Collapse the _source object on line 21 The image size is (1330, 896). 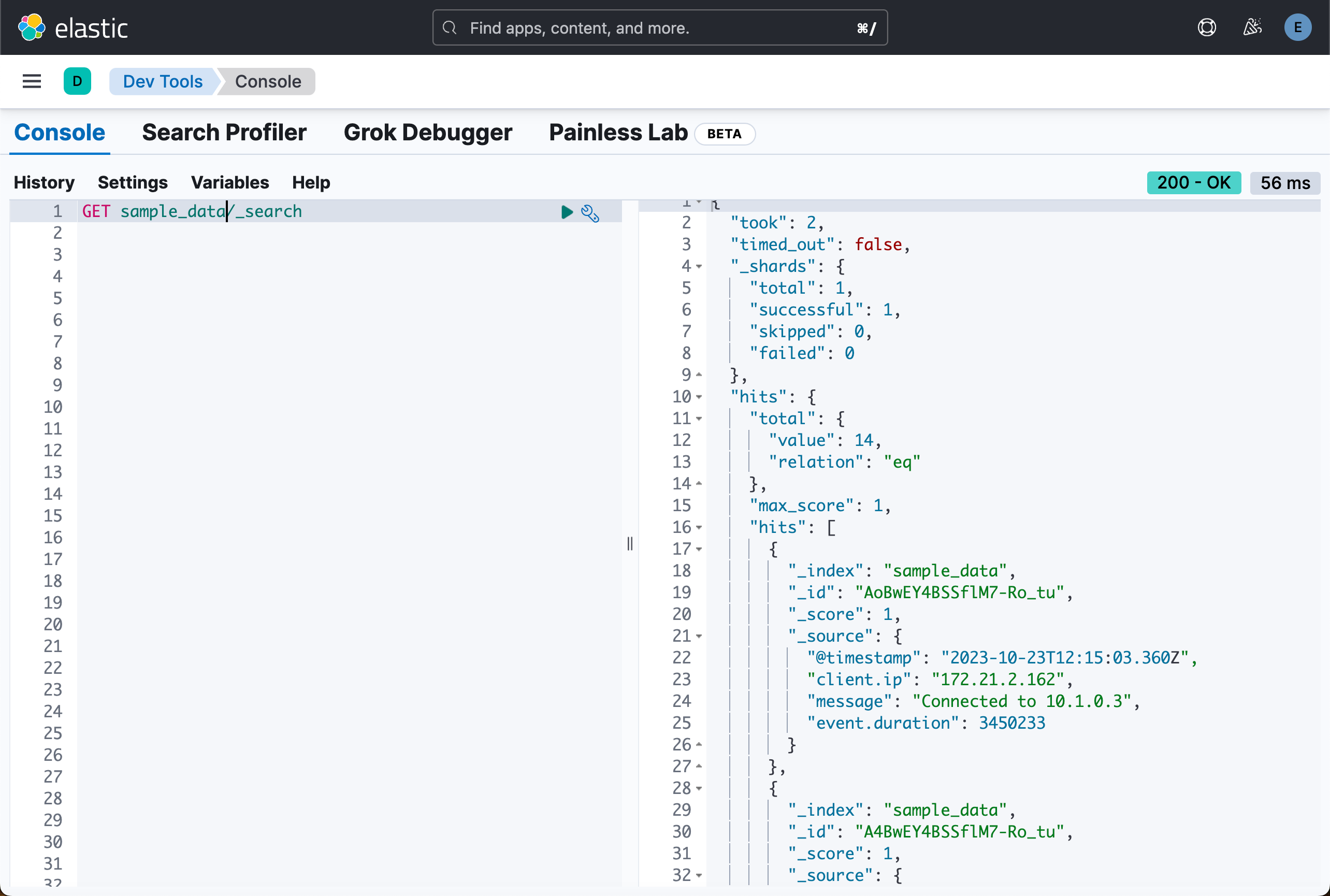point(699,636)
